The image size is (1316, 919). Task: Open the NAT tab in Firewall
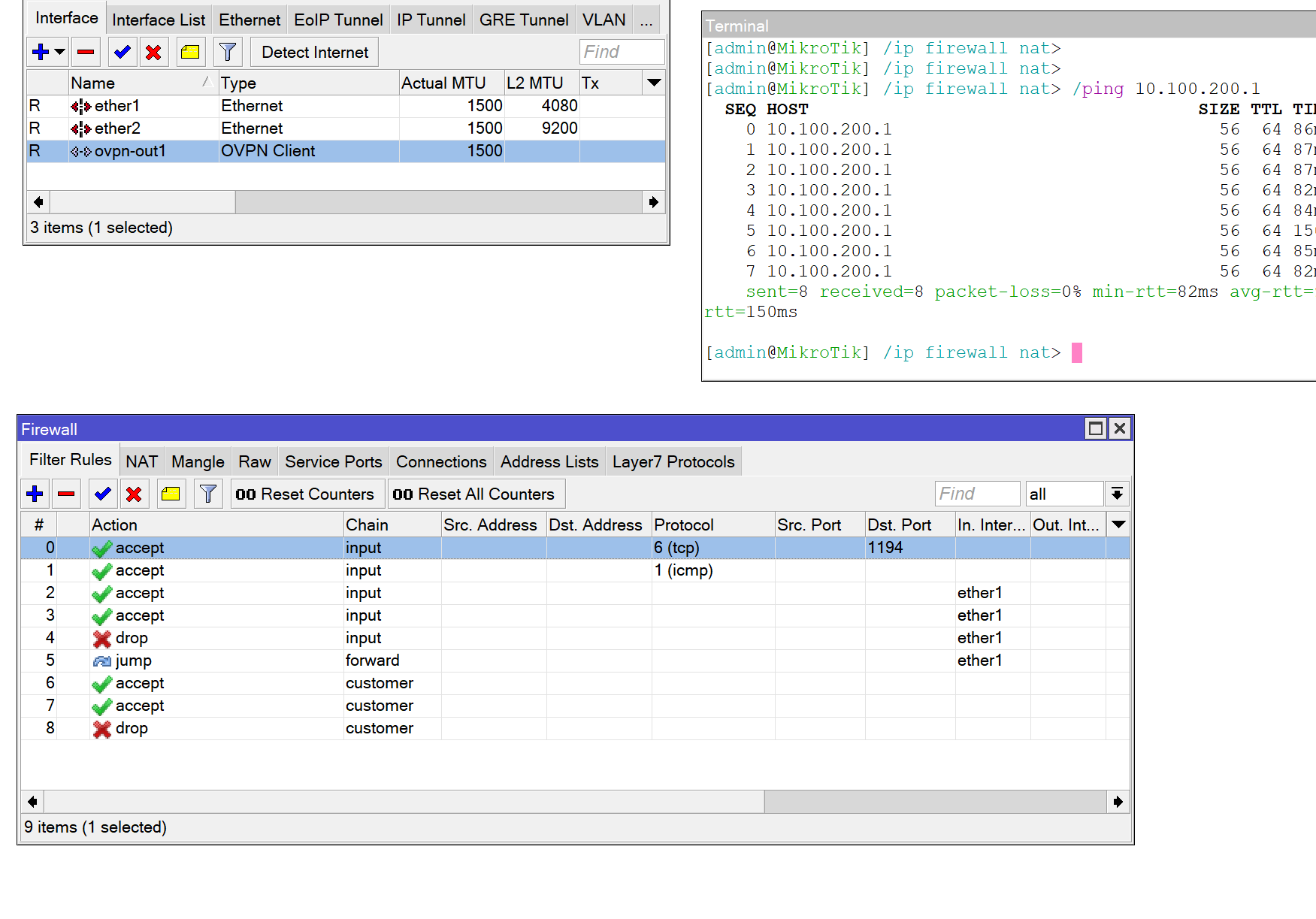[141, 461]
